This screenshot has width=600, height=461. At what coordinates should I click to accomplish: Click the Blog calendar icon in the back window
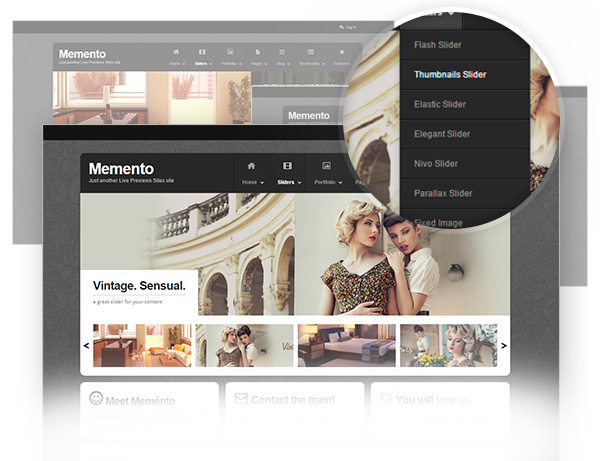(x=282, y=52)
